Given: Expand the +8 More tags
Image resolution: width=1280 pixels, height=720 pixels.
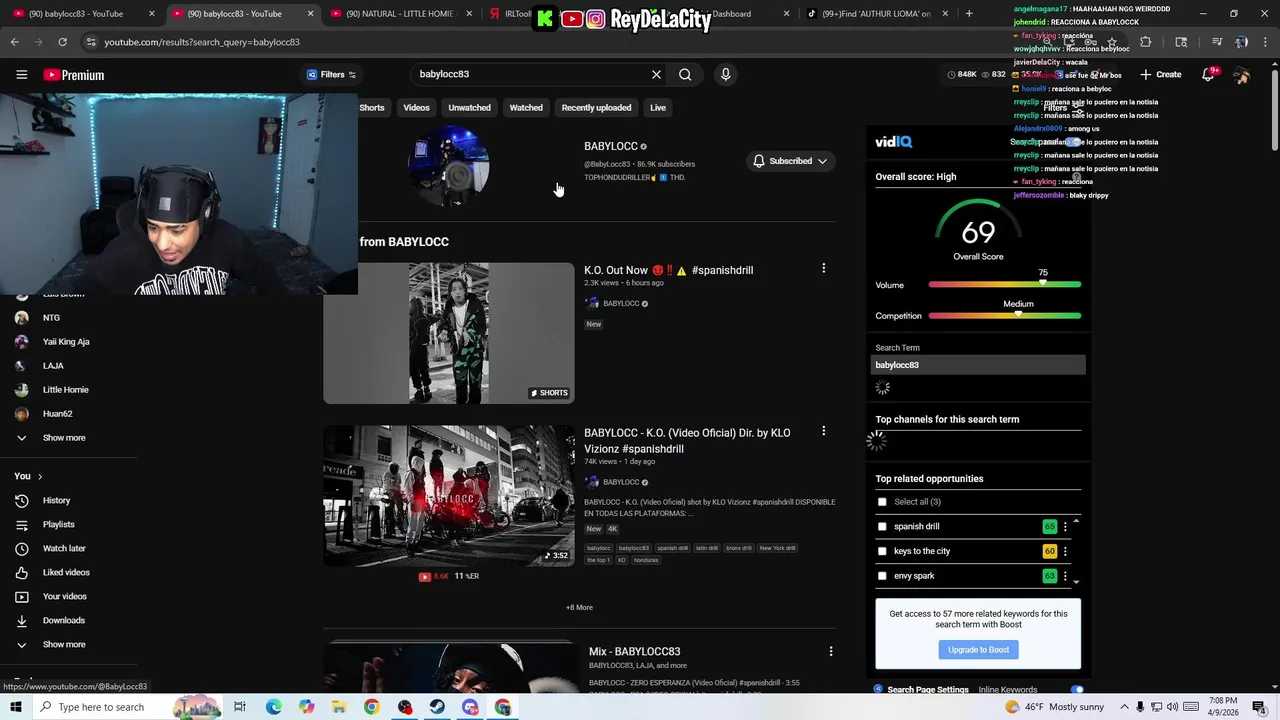Looking at the screenshot, I should point(579,607).
